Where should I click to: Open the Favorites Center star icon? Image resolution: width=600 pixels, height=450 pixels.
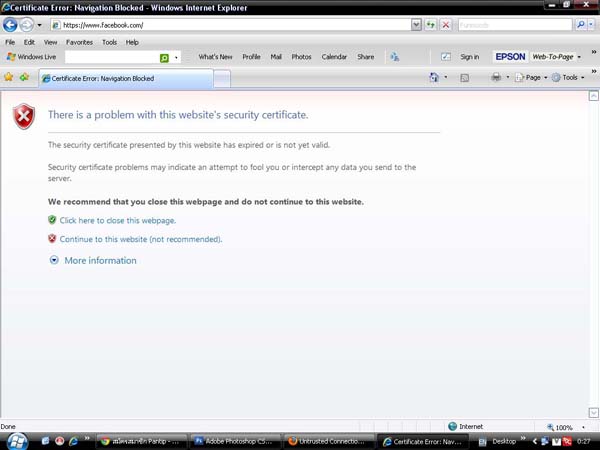coord(9,77)
